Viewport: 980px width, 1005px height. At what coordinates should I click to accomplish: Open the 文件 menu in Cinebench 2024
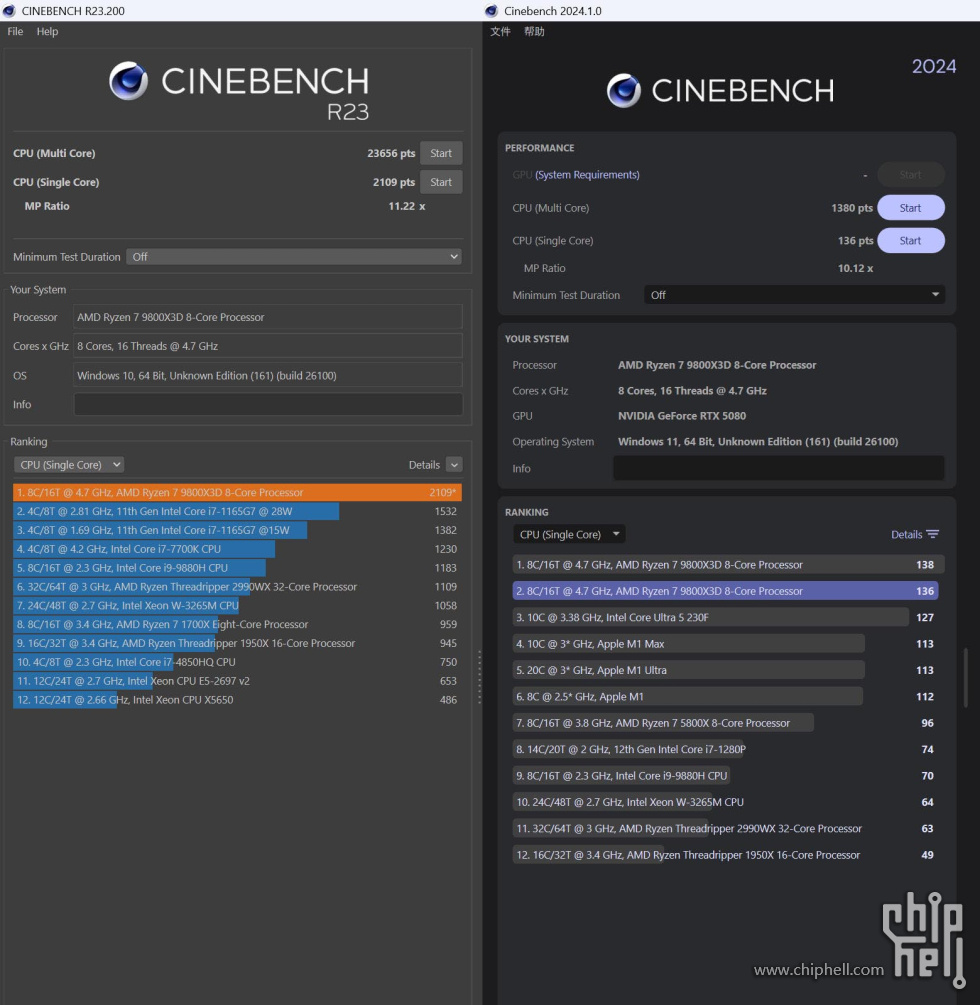500,32
